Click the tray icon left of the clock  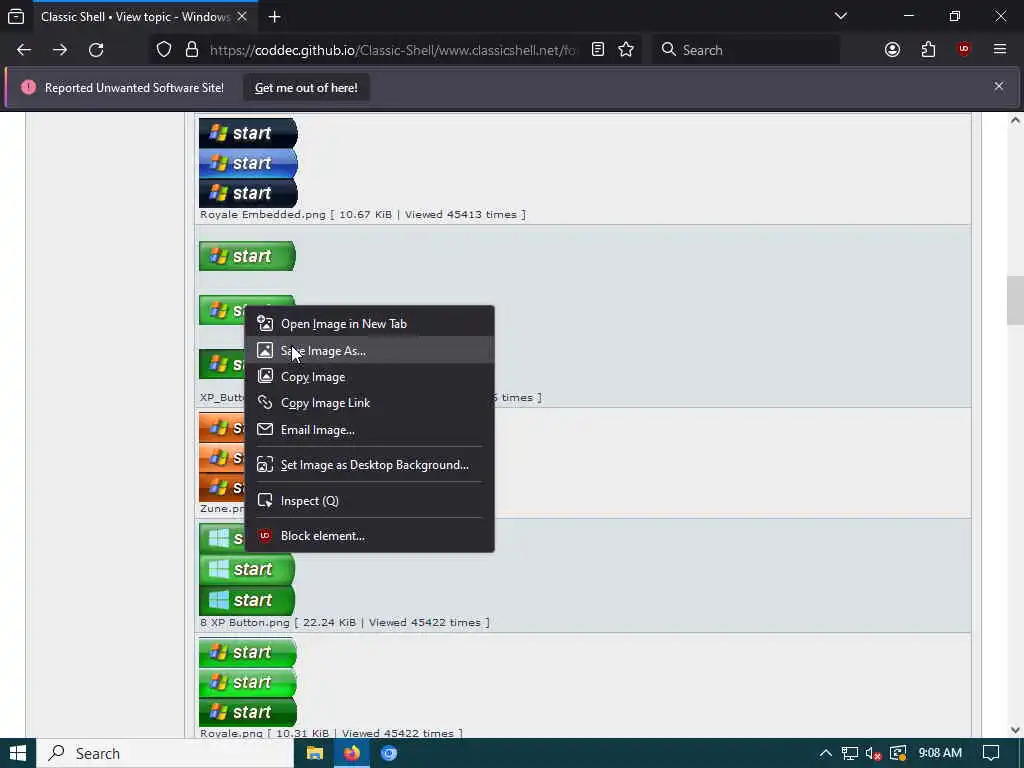pyautogui.click(x=898, y=754)
